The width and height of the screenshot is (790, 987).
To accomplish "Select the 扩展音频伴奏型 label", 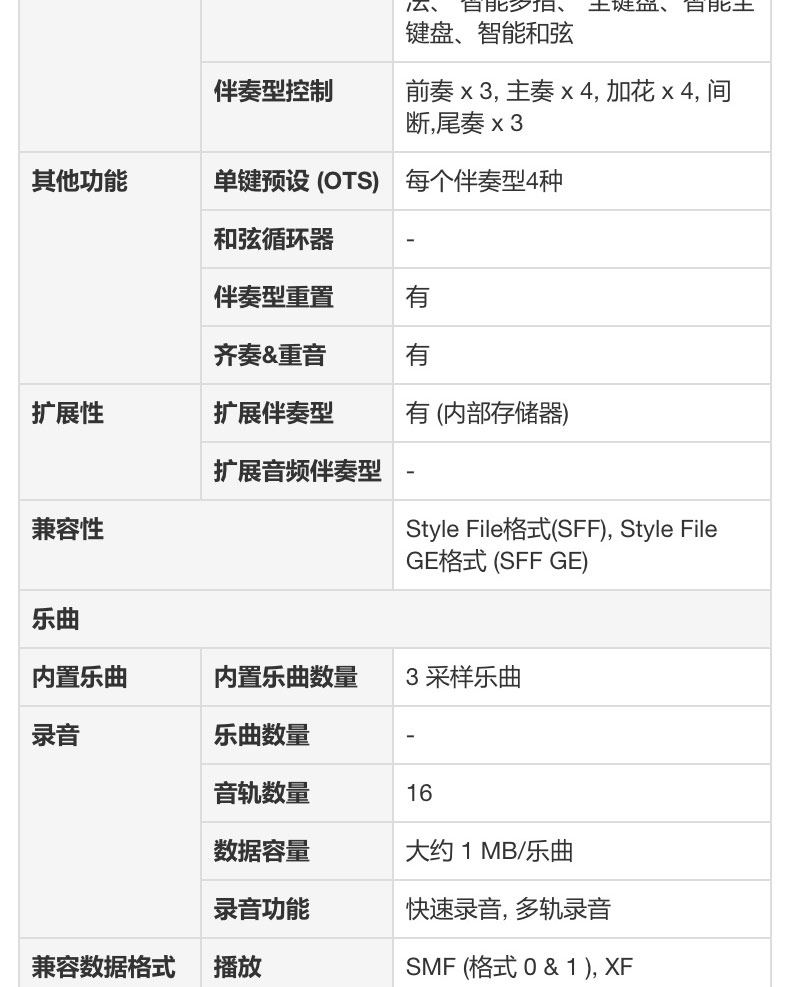I will click(297, 472).
